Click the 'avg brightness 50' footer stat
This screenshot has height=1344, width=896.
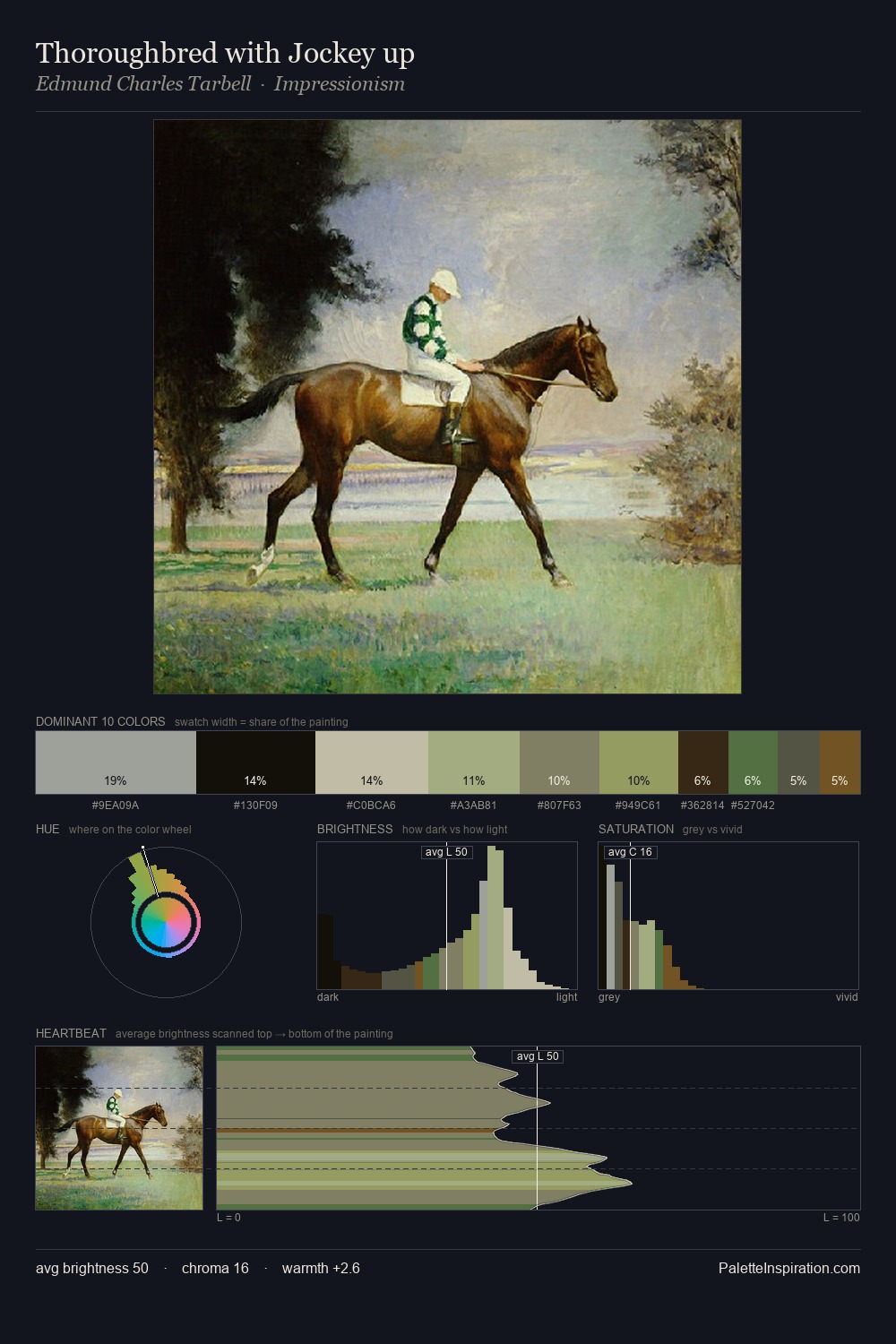pyautogui.click(x=92, y=1268)
